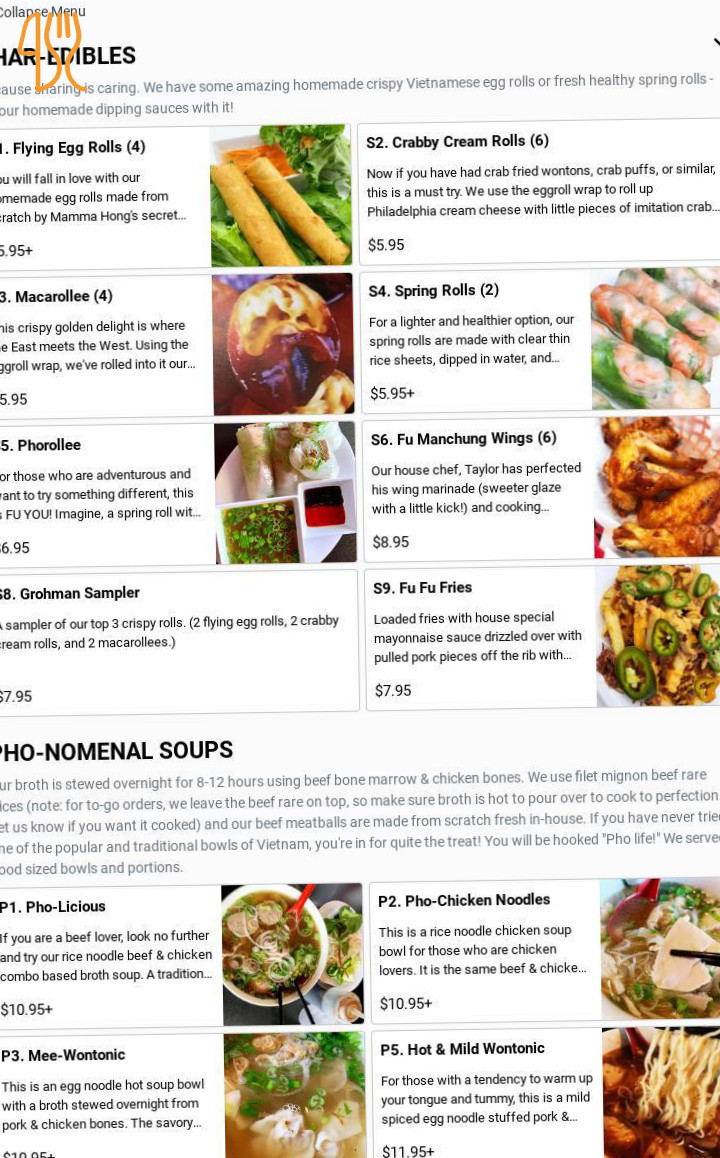Collapse the Shar-Edibles section chevron

point(716,43)
